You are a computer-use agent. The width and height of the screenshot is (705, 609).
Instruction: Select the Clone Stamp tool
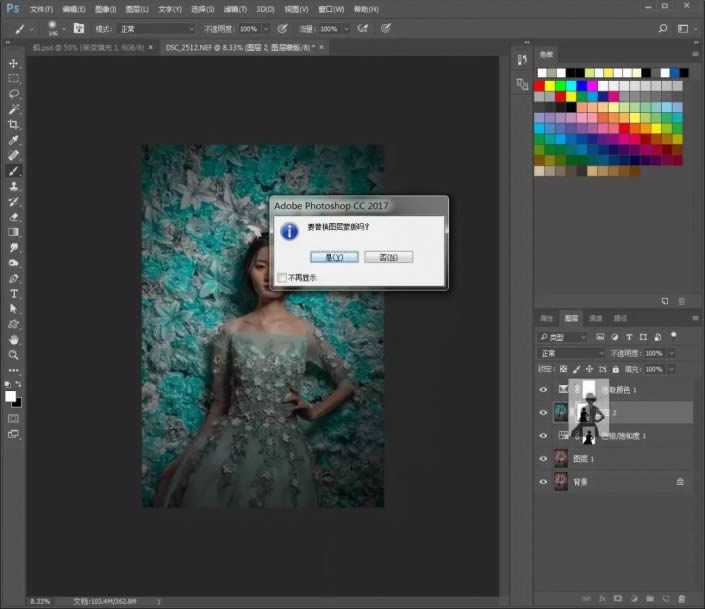click(x=14, y=186)
